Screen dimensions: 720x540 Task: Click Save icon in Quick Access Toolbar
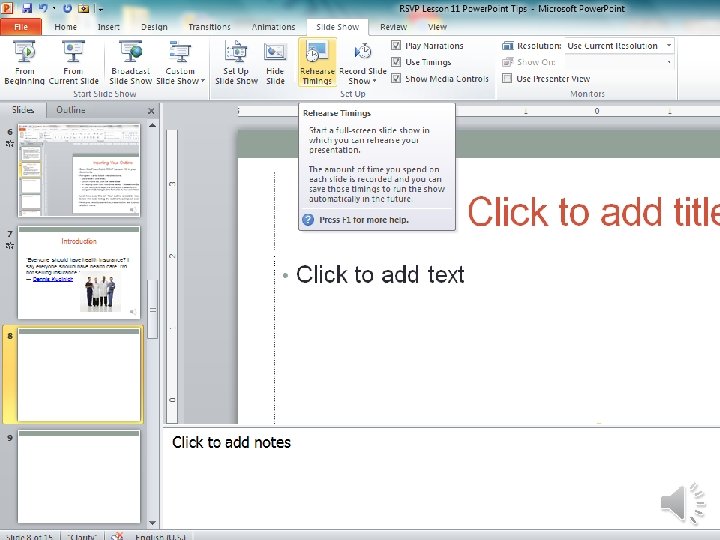27,8
